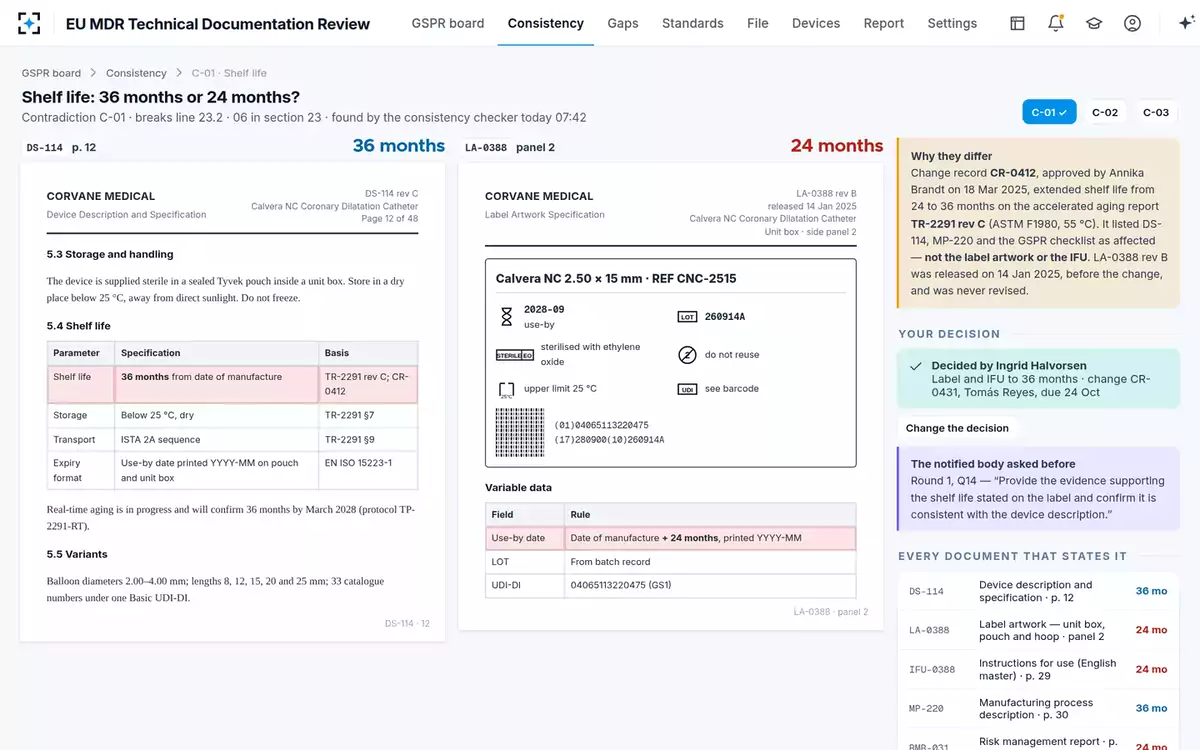Click the LOT symbol on the label
Image resolution: width=1200 pixels, height=750 pixels.
click(x=686, y=317)
